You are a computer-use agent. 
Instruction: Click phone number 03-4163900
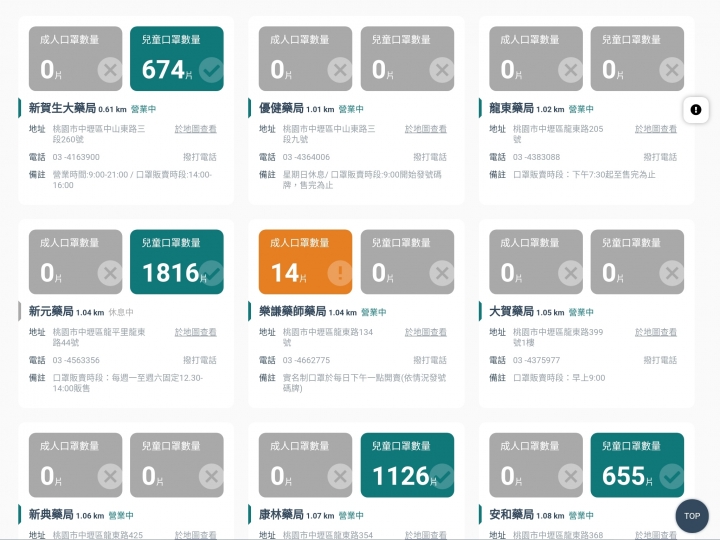(76, 157)
